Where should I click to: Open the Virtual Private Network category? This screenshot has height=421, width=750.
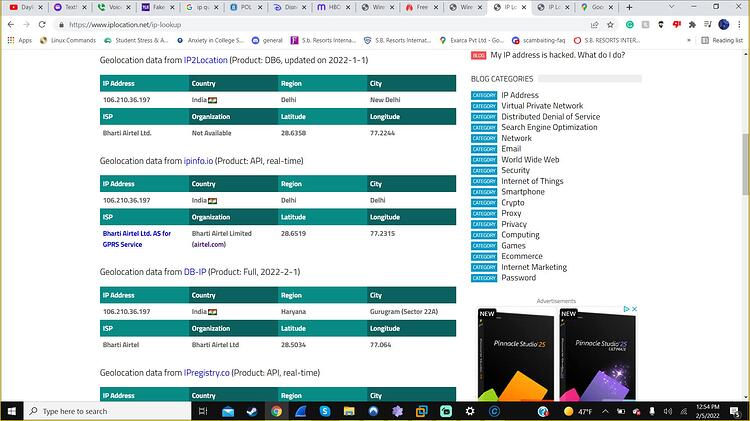coord(542,106)
